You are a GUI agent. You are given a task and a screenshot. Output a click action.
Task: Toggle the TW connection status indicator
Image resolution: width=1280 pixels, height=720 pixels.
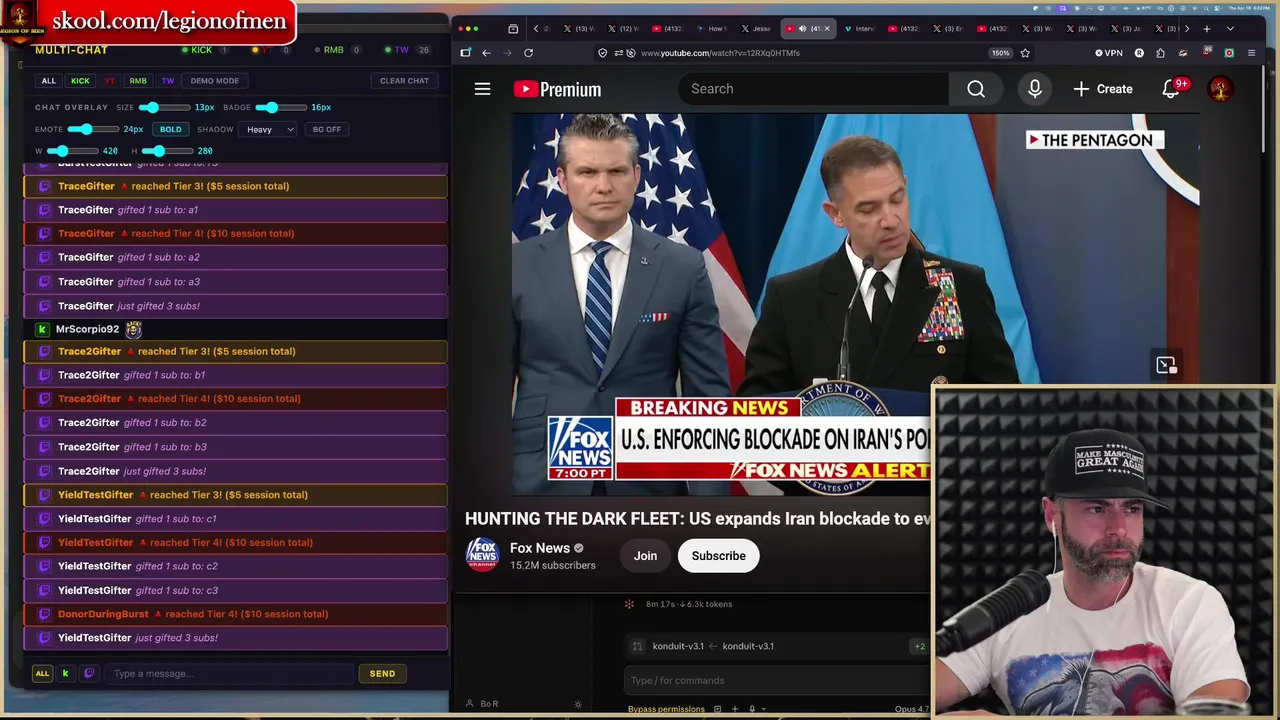click(x=407, y=50)
